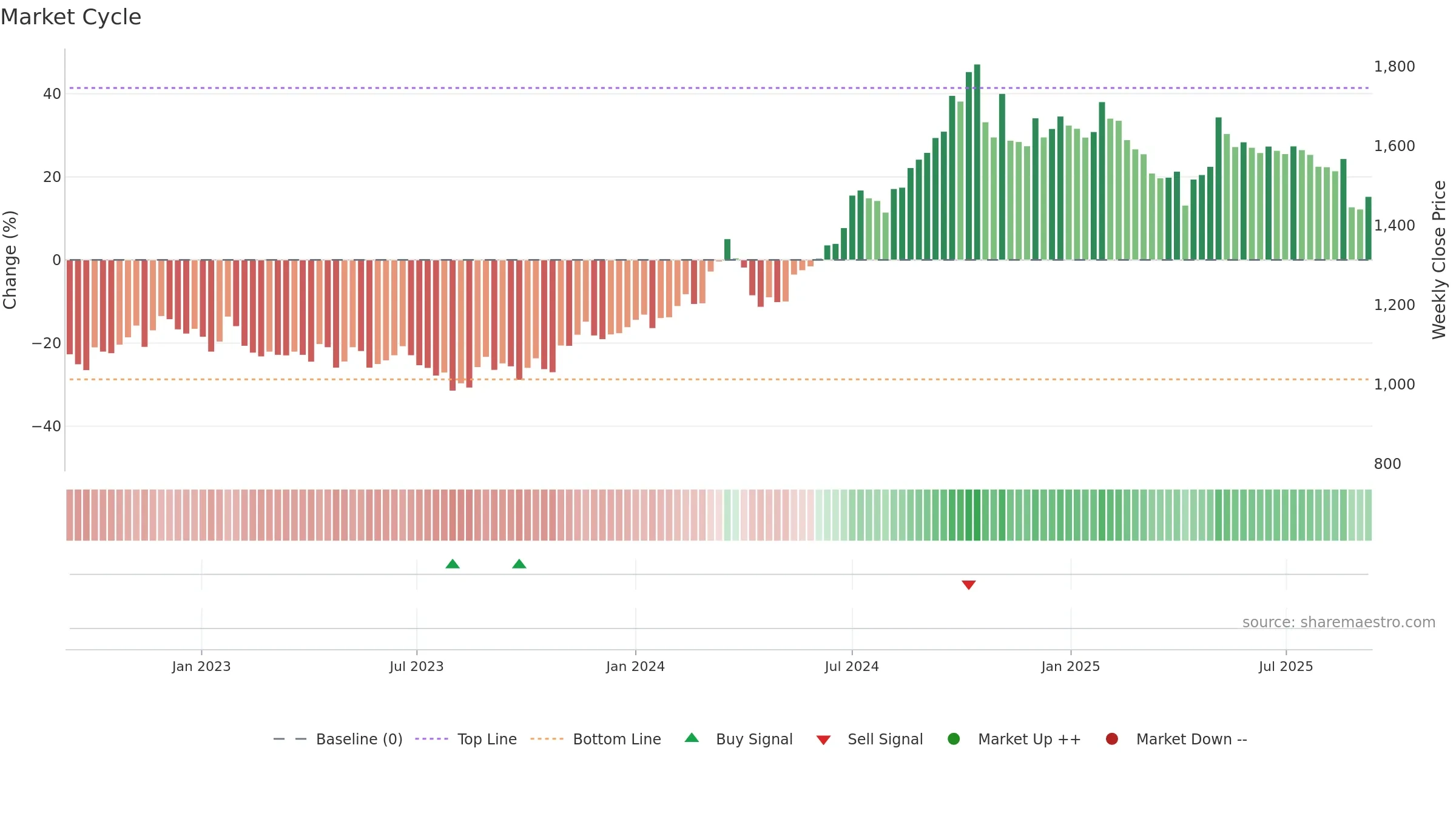The width and height of the screenshot is (1456, 819).
Task: Click the −20 tick on the change axis
Action: click(x=47, y=343)
